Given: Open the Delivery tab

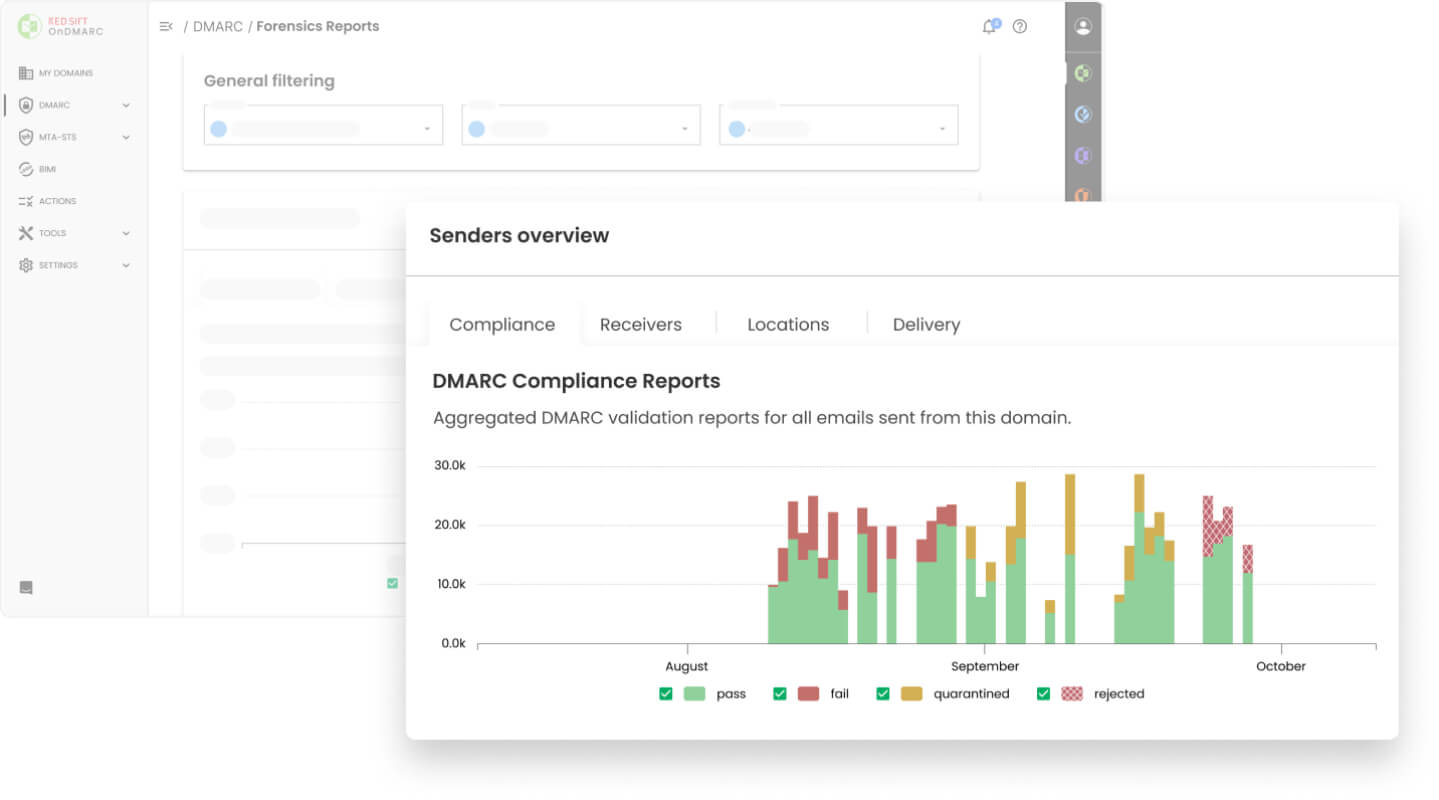Looking at the screenshot, I should tap(926, 324).
